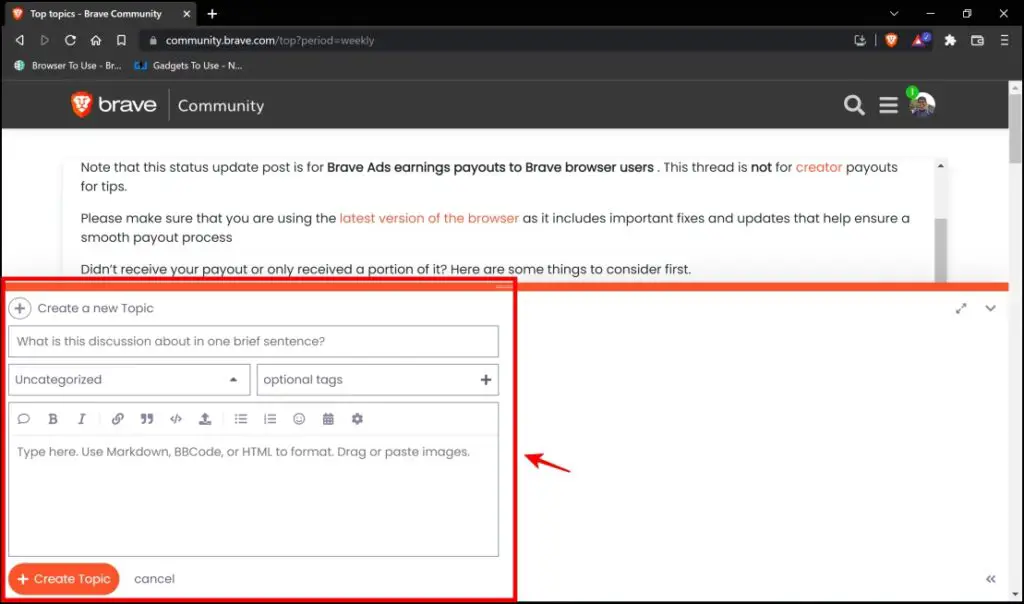Open the extensions puzzle icon

(950, 40)
